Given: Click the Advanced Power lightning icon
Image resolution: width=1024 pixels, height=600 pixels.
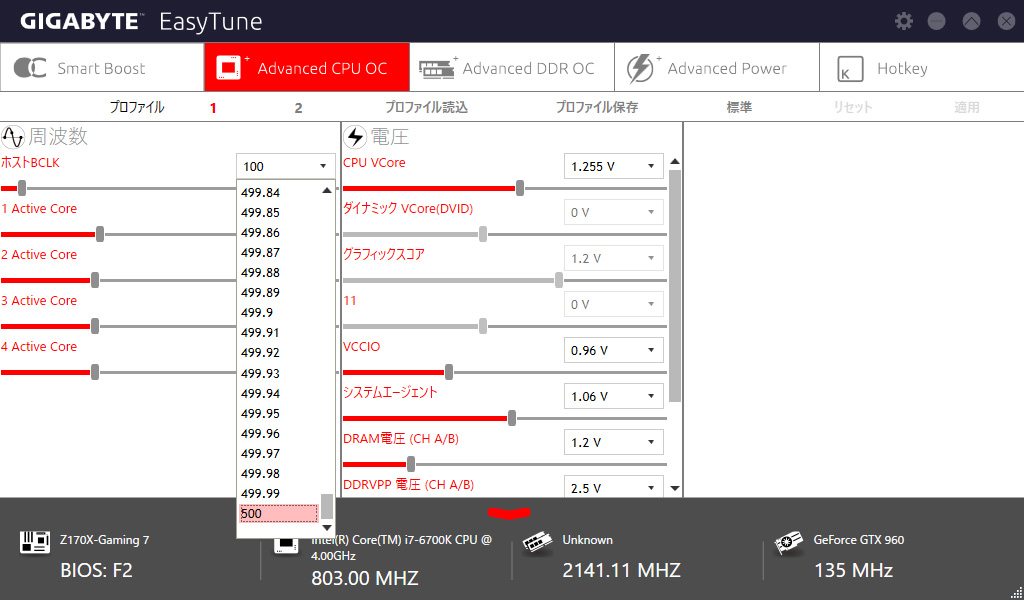Looking at the screenshot, I should pyautogui.click(x=641, y=68).
